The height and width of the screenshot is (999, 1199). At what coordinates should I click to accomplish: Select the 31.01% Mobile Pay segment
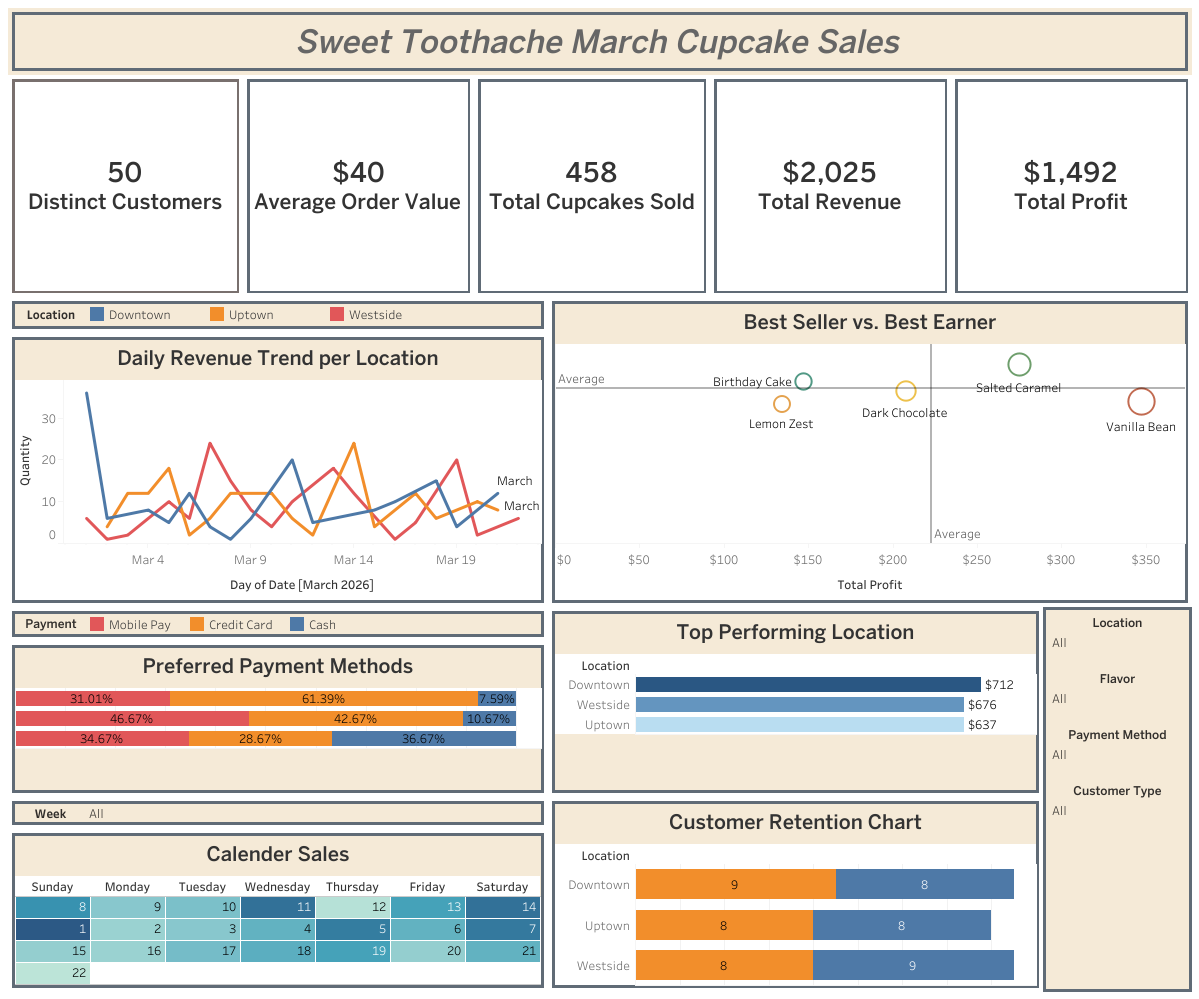pos(93,698)
